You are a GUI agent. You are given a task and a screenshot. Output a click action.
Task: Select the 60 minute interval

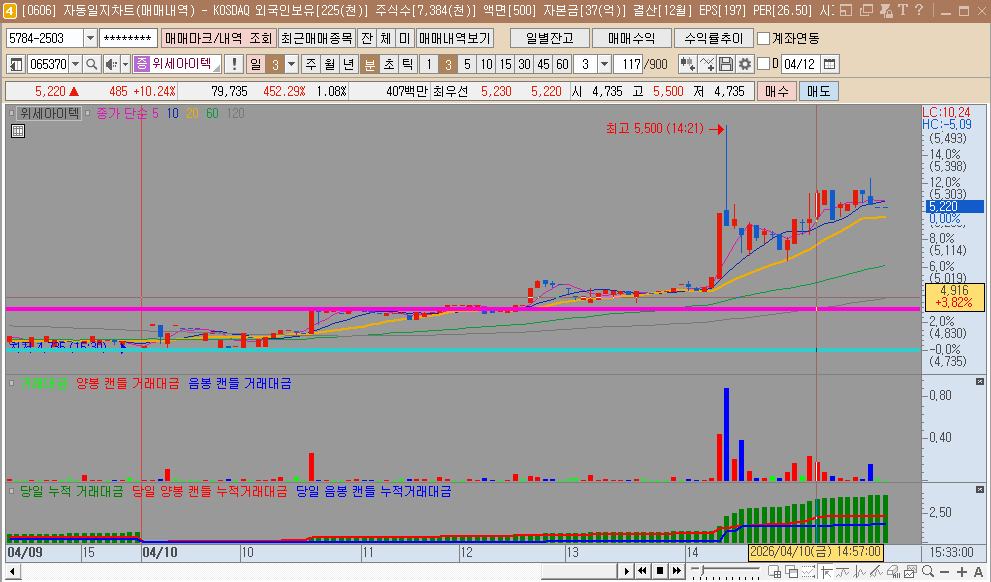562,64
